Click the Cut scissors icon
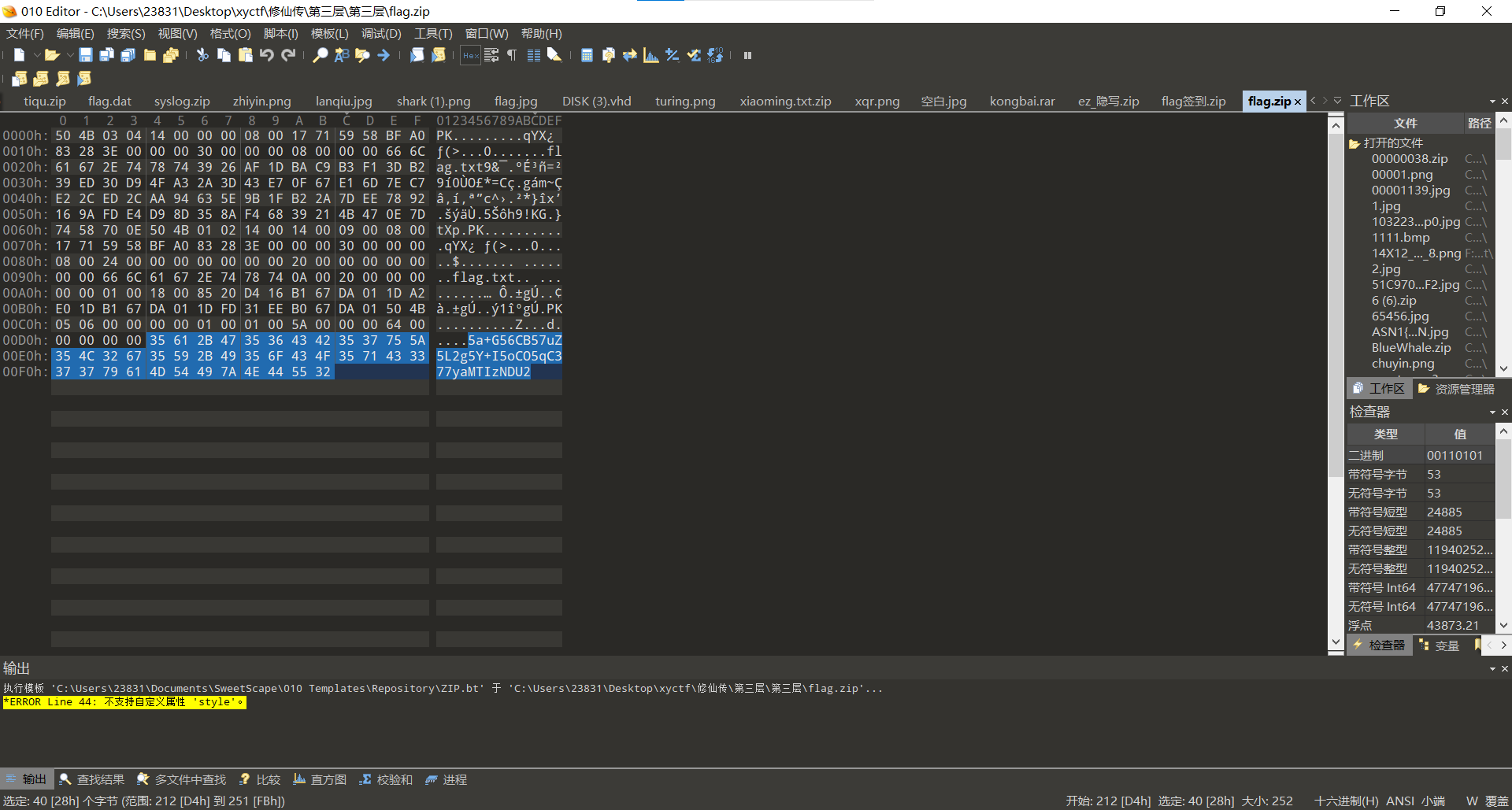 click(202, 55)
